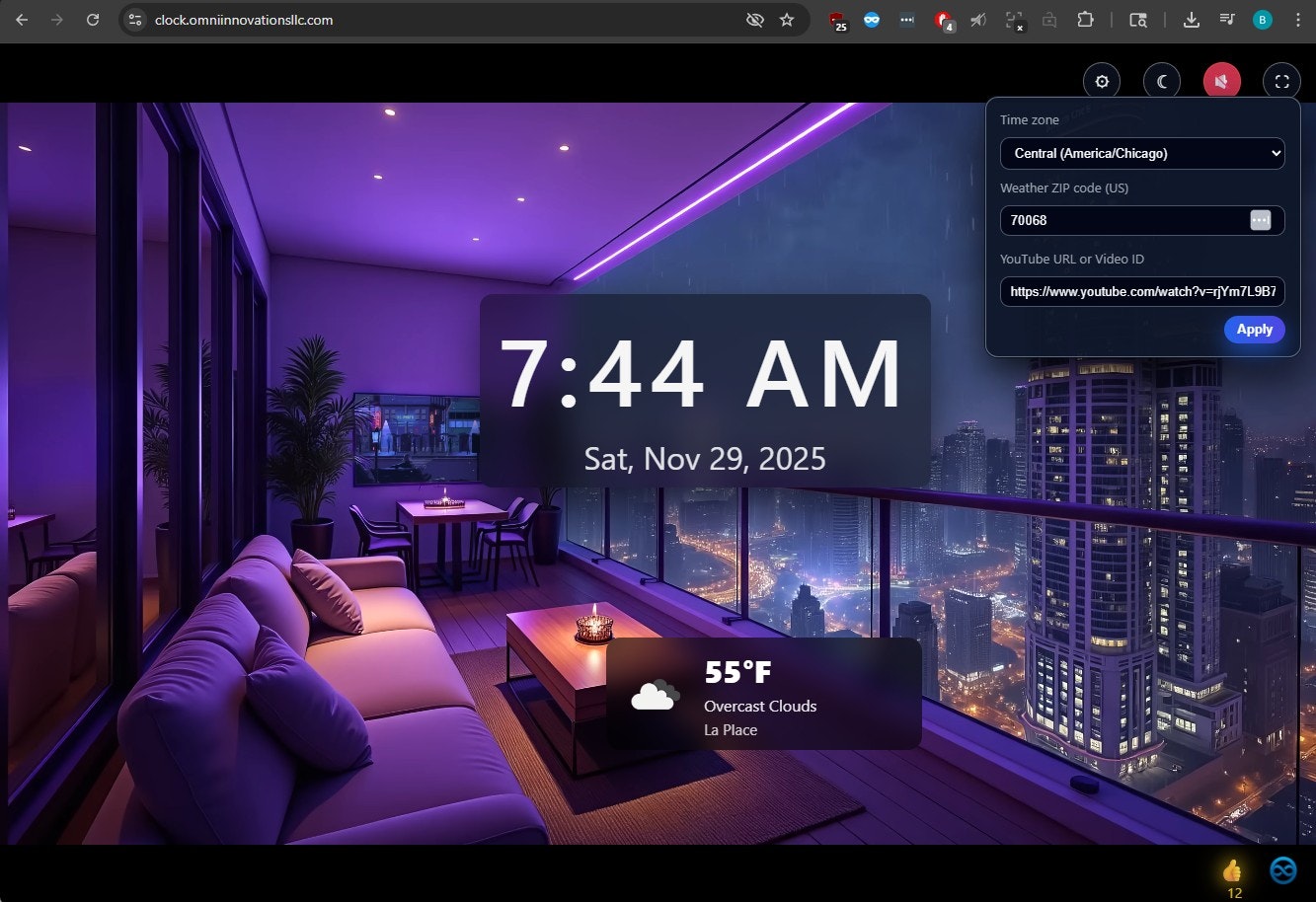Click the weather cloud icon

point(653,694)
